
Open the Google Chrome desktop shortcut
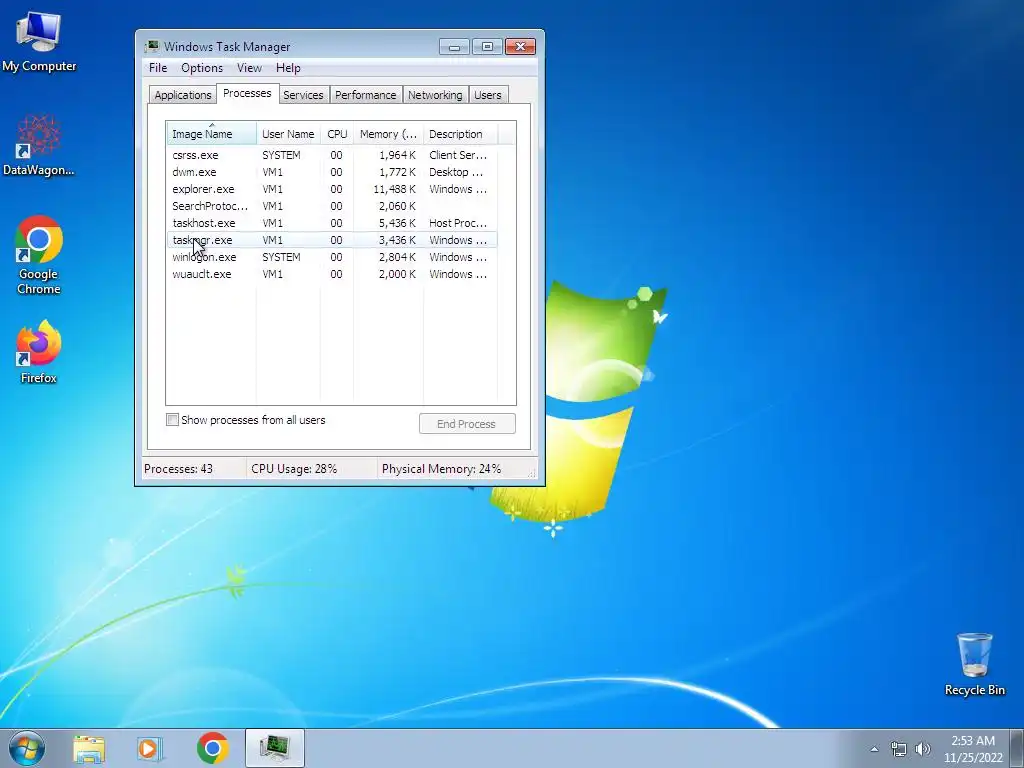tap(39, 255)
